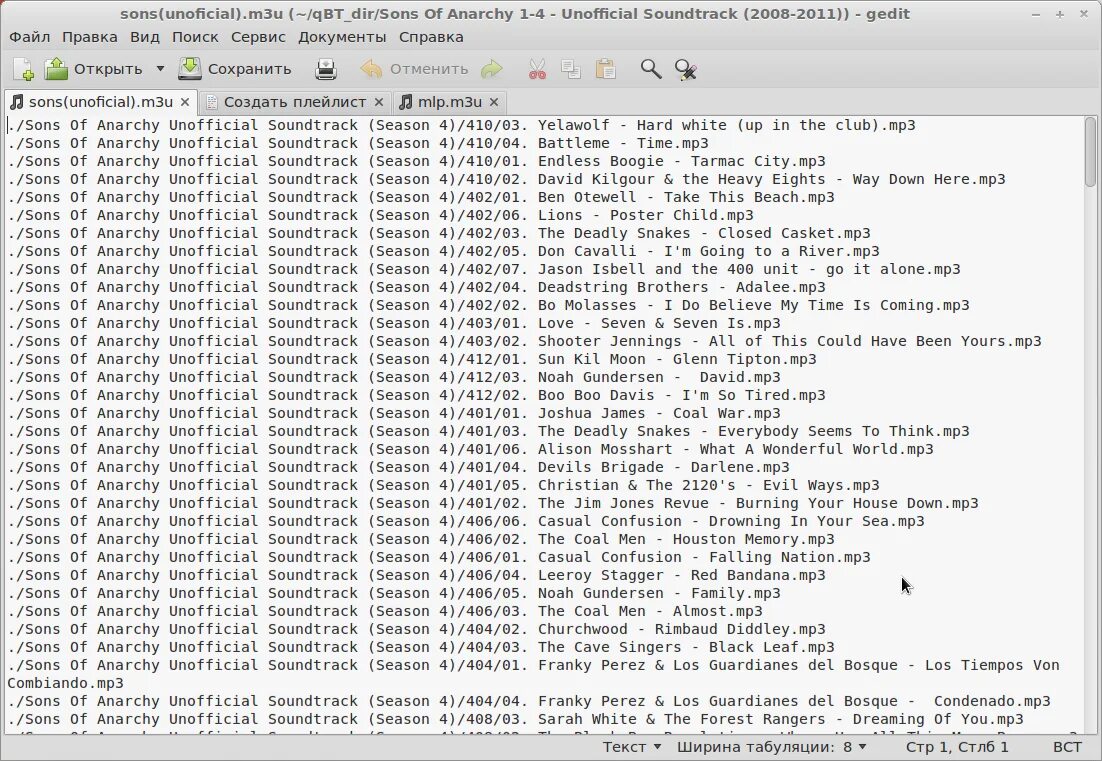Click the Открыть button label
1102x761 pixels.
click(x=108, y=69)
